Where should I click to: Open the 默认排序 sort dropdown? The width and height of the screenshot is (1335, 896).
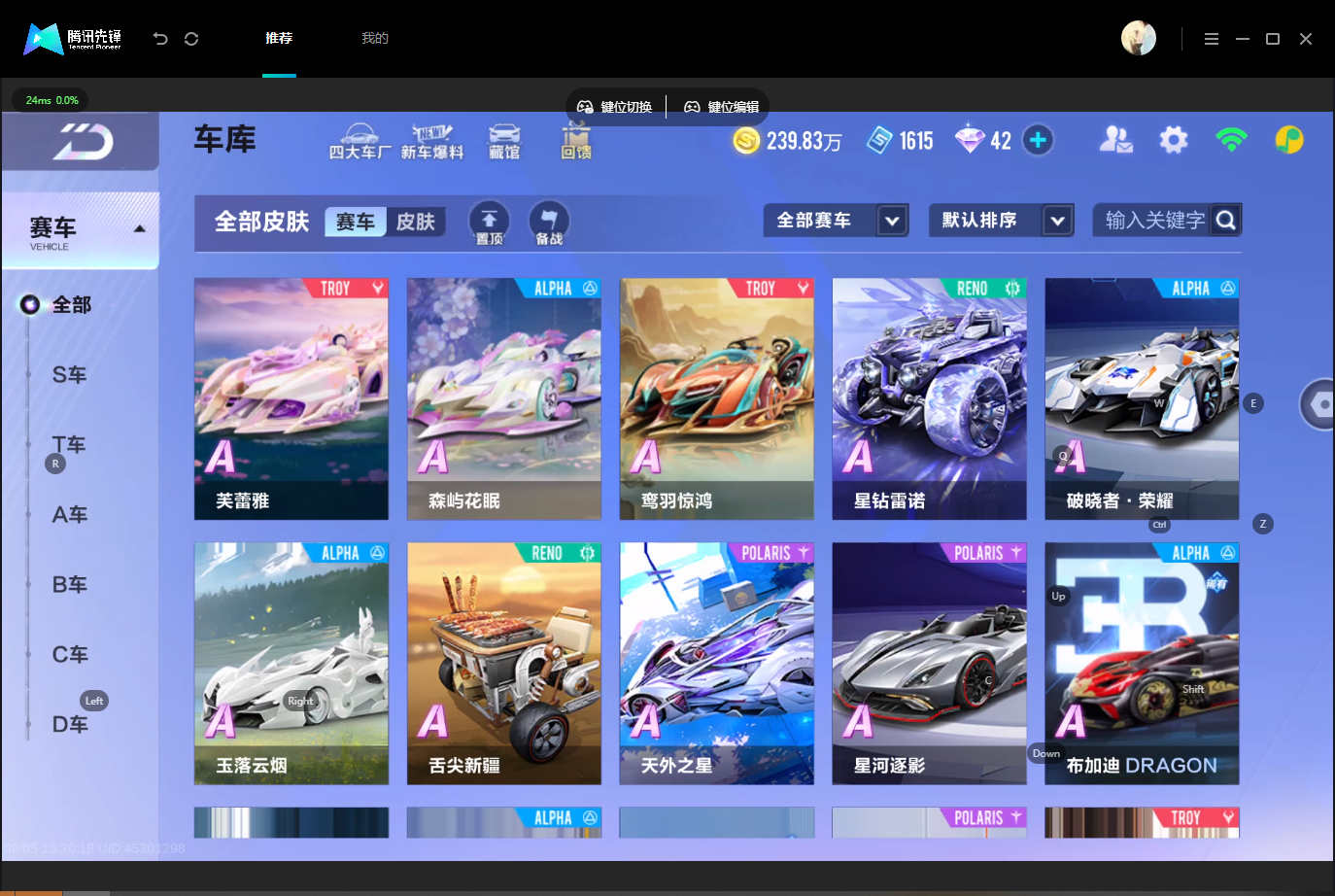pos(1001,221)
